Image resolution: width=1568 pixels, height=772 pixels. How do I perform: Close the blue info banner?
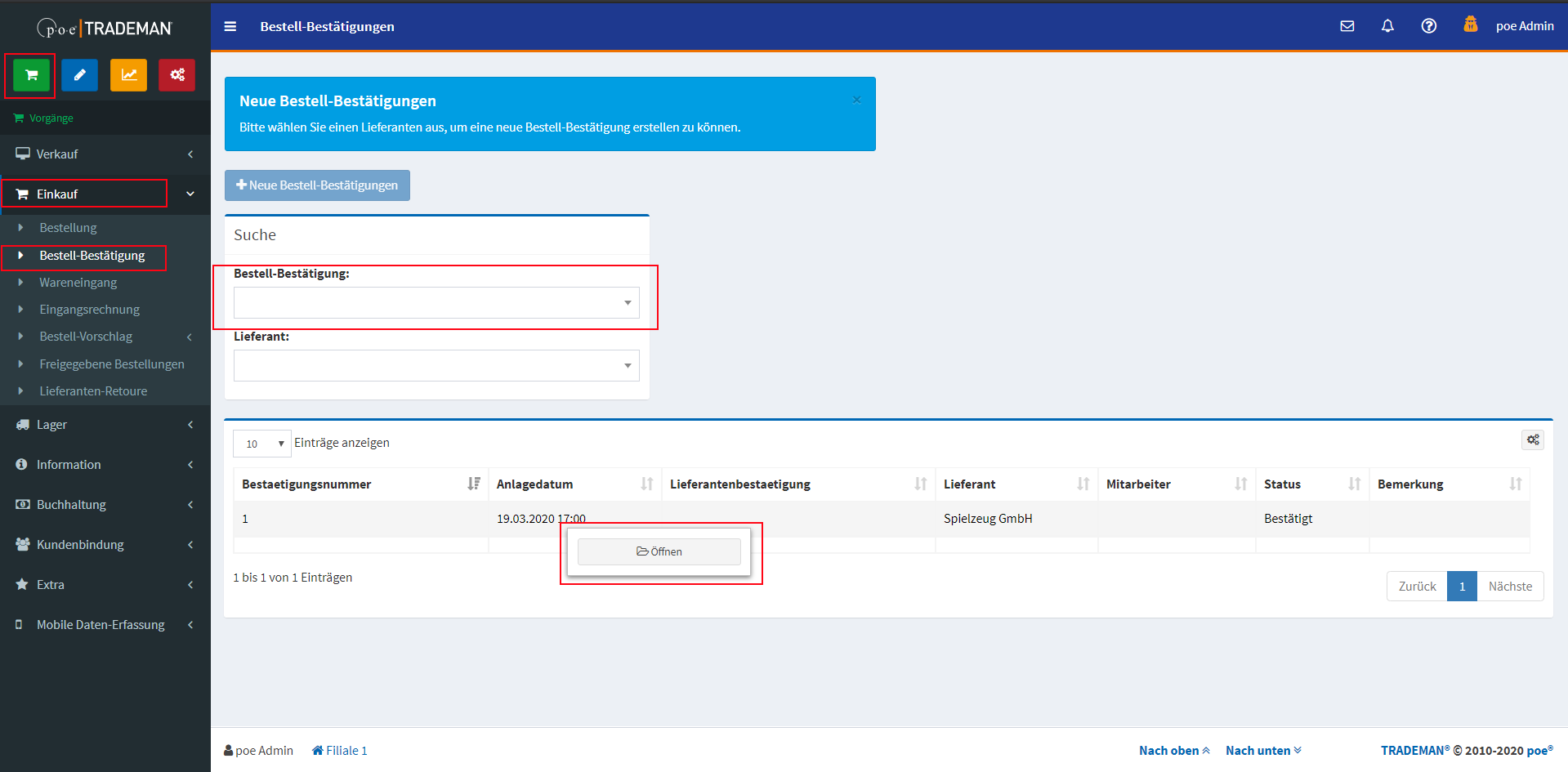click(x=856, y=100)
